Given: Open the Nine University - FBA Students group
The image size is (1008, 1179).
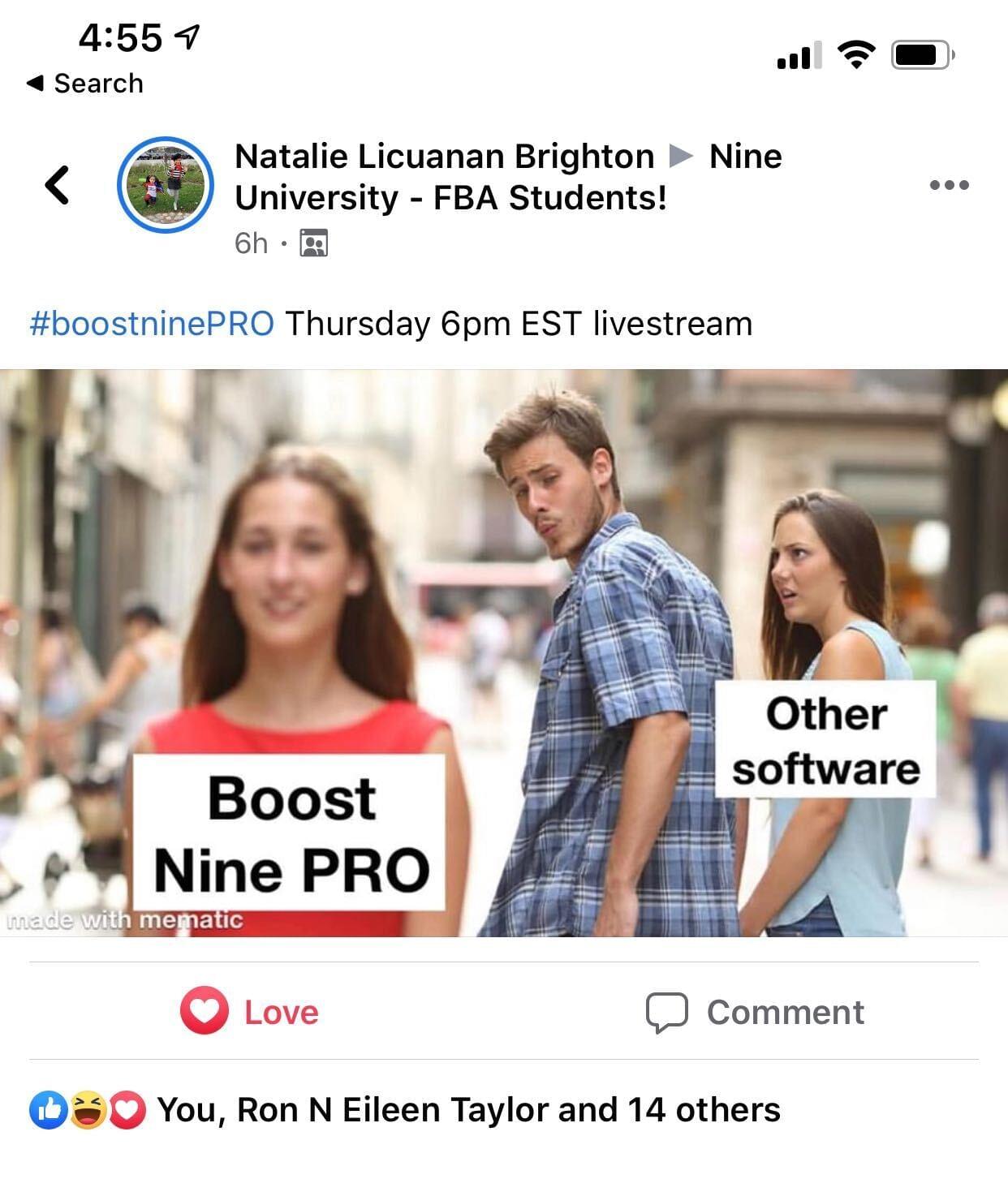Looking at the screenshot, I should [x=508, y=177].
